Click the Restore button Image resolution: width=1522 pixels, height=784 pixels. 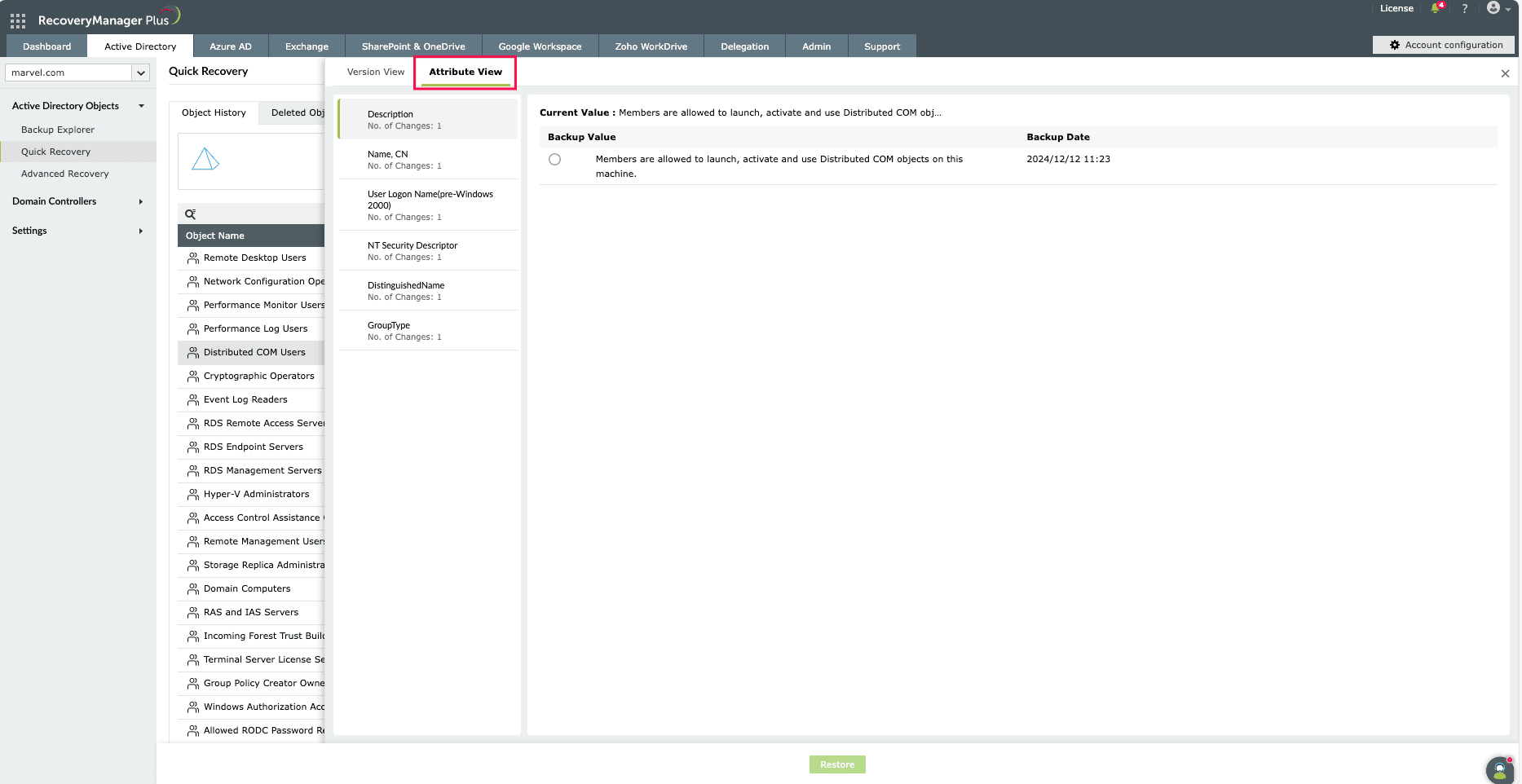pyautogui.click(x=837, y=764)
